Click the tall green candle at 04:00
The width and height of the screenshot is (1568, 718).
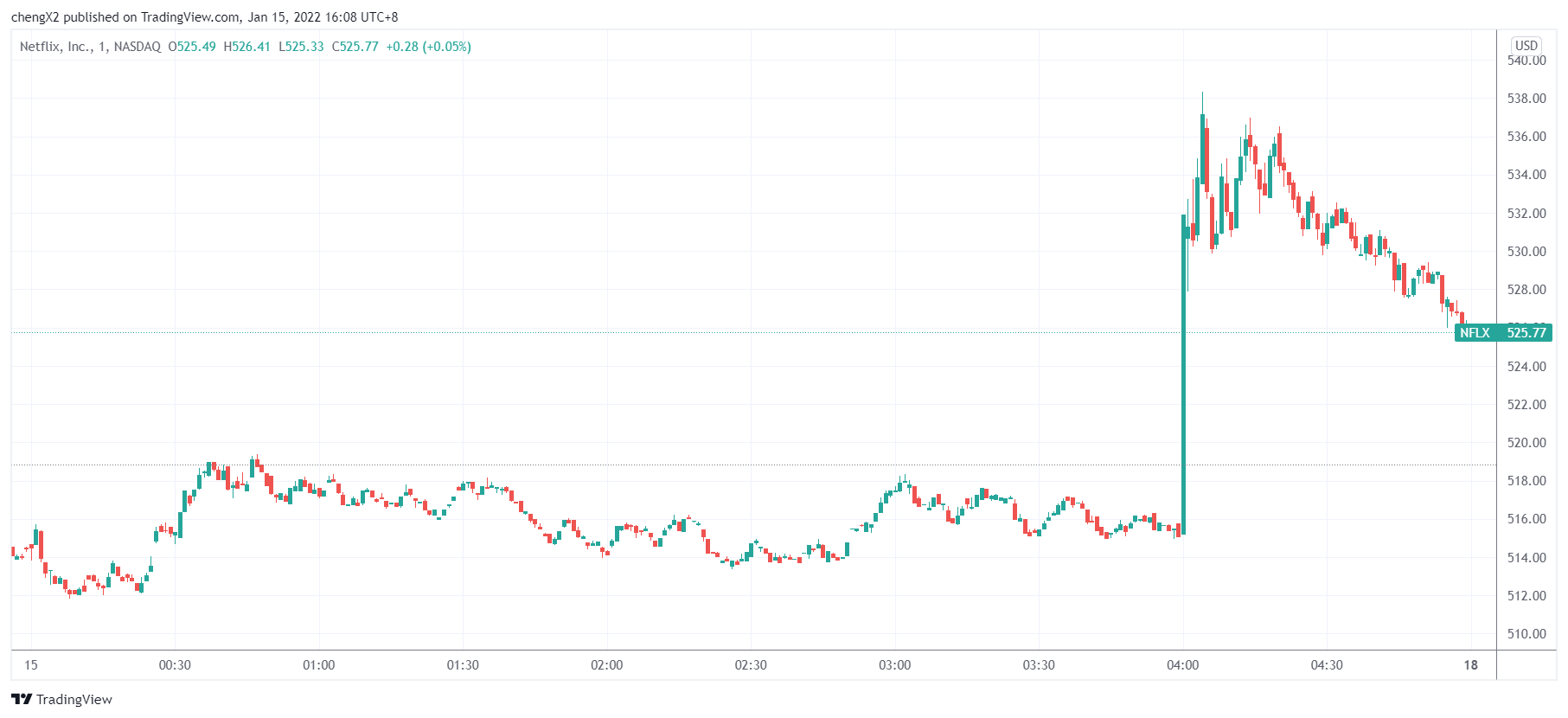coord(1183,372)
